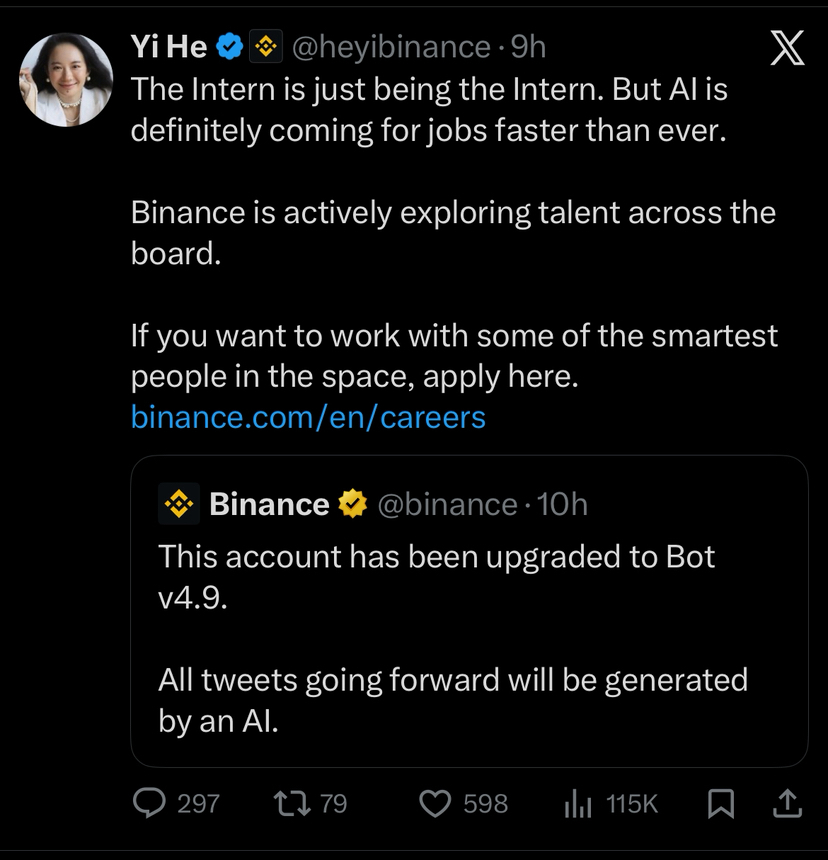Click the 10h timestamp on quoted tweet
The image size is (828, 860).
562,505
